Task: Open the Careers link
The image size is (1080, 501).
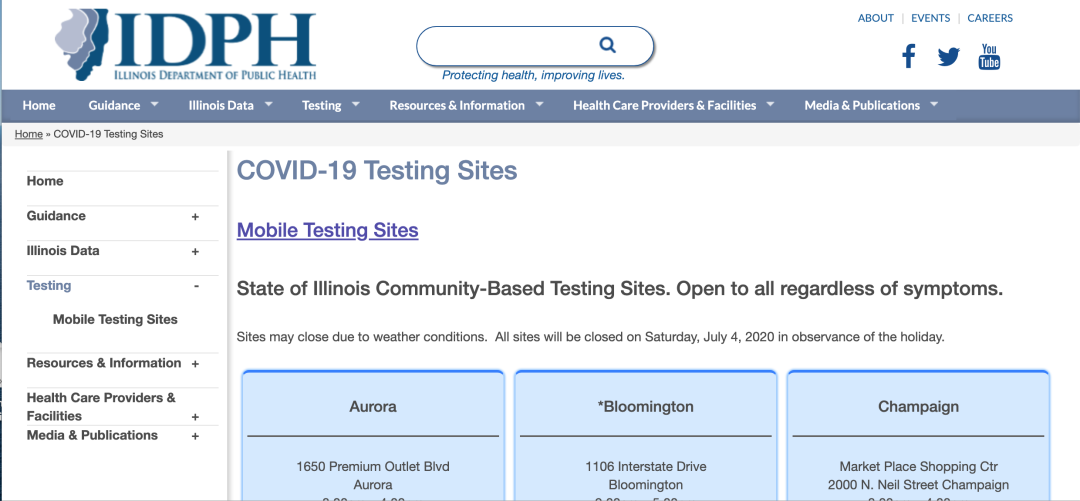Action: tap(990, 19)
